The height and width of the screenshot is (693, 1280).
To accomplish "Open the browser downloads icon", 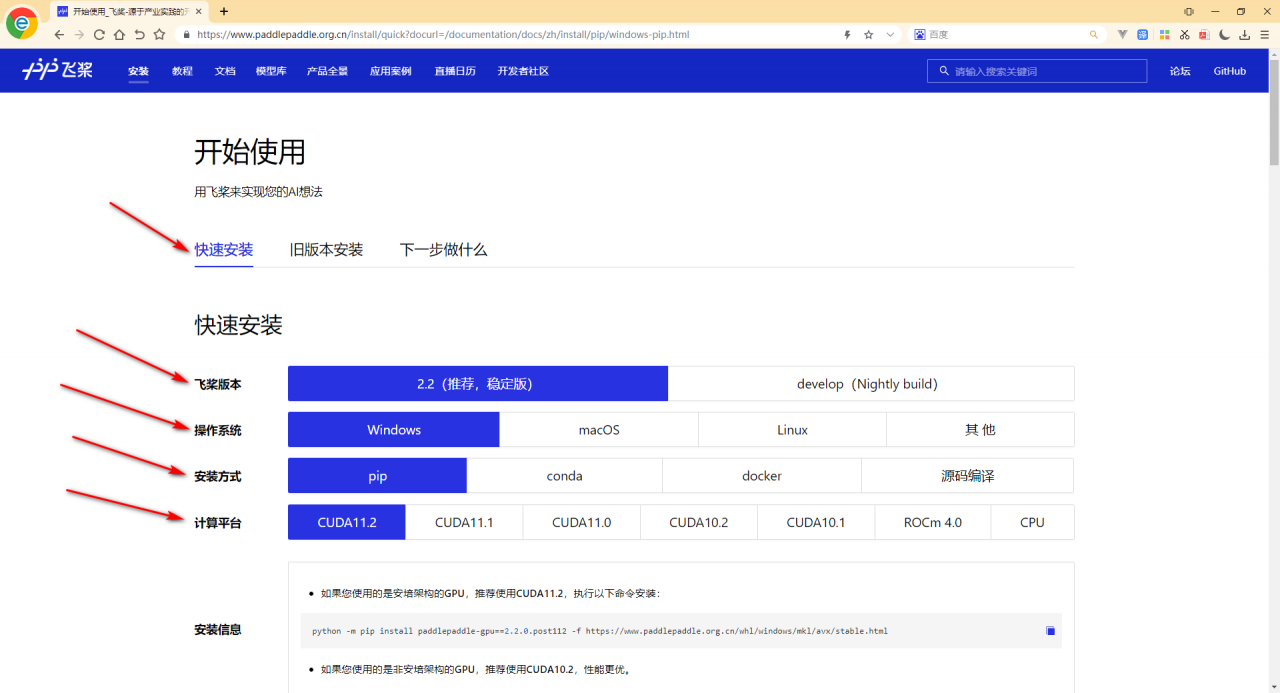I will [x=1245, y=34].
